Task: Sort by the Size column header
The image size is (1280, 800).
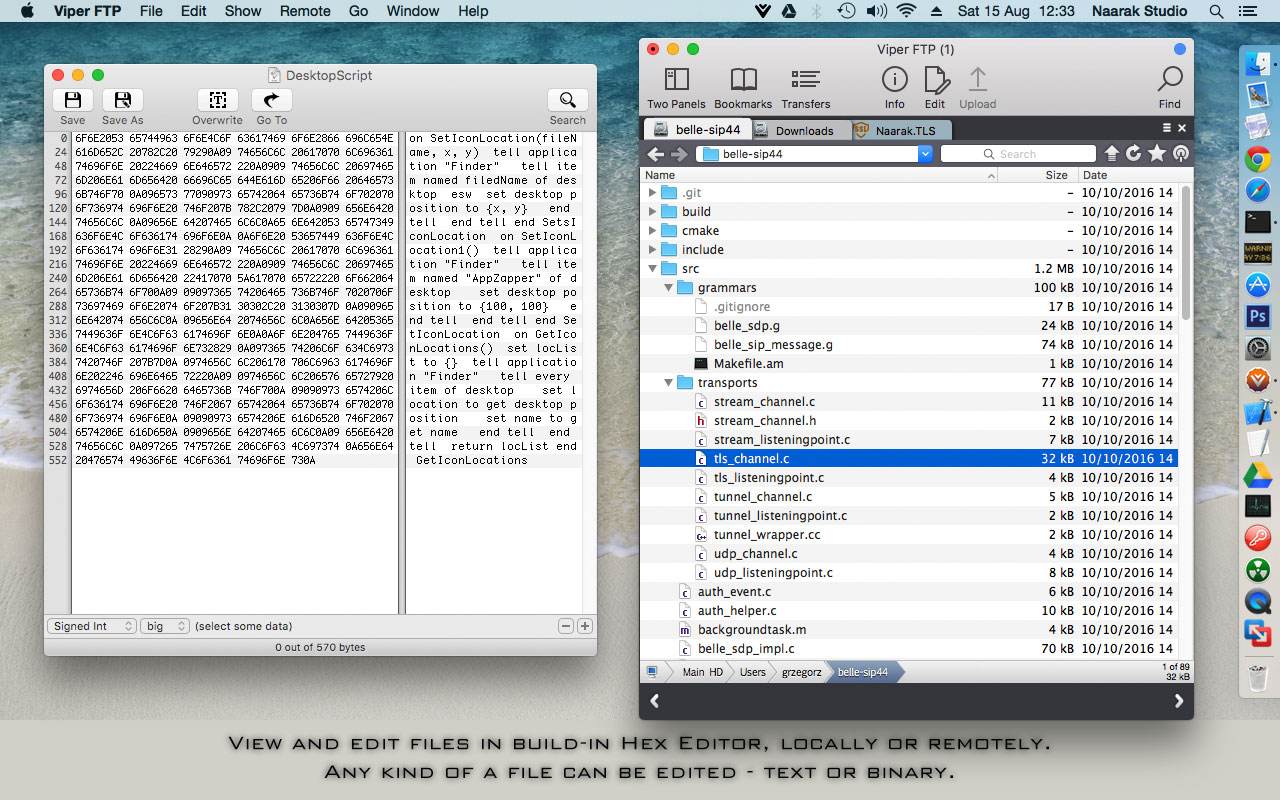Action: (x=1038, y=175)
